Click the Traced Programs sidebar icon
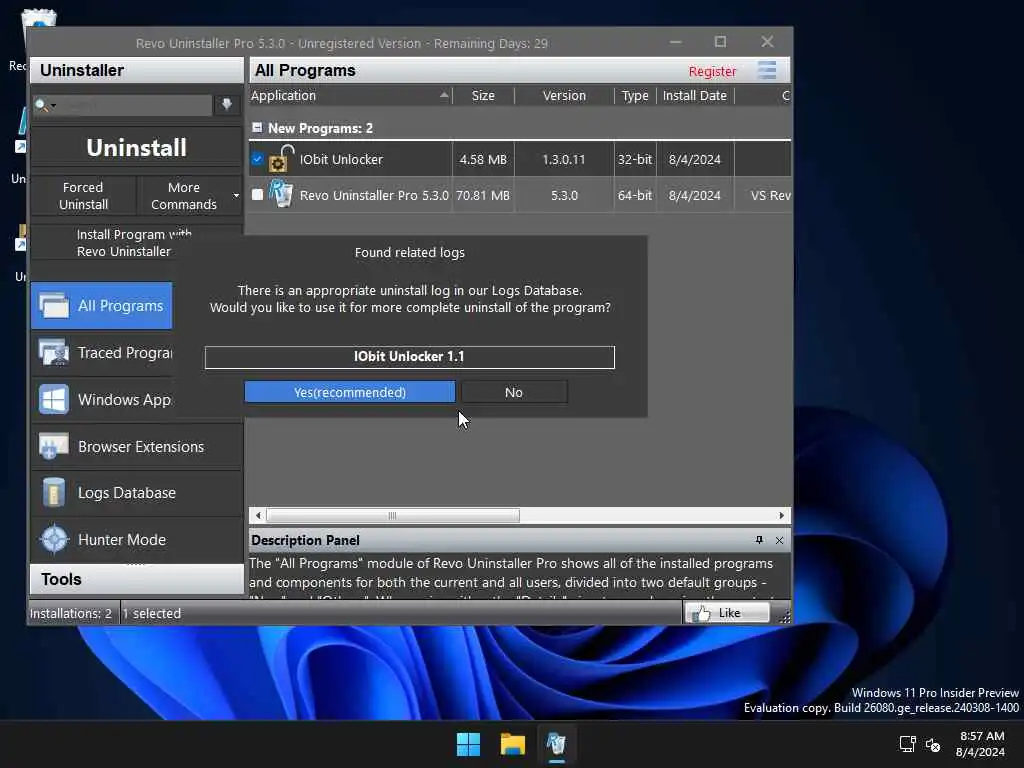 [x=54, y=353]
